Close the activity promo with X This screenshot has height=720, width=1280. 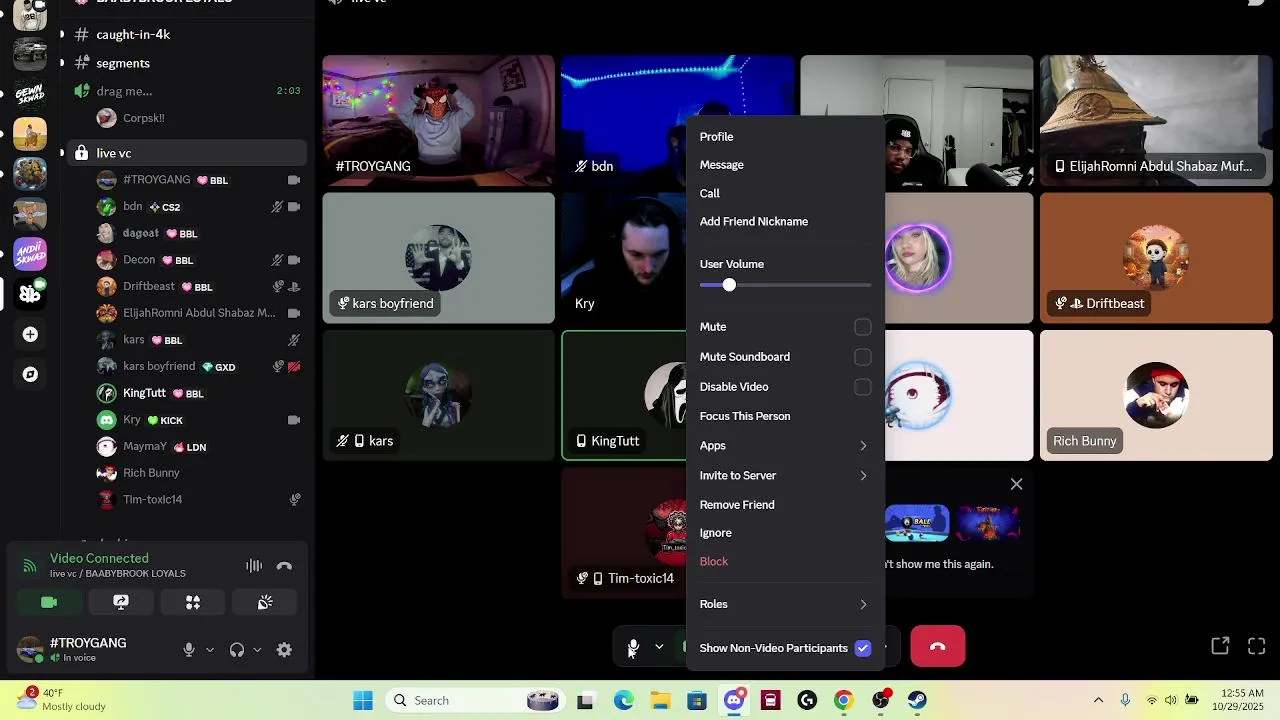click(x=1016, y=484)
